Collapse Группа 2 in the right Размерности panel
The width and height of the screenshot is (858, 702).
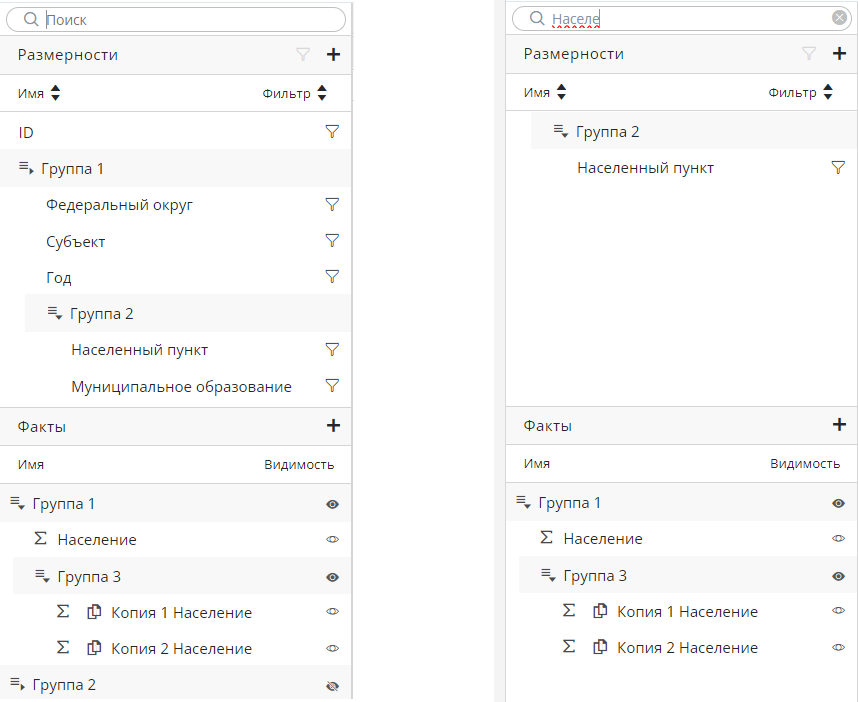click(x=560, y=132)
